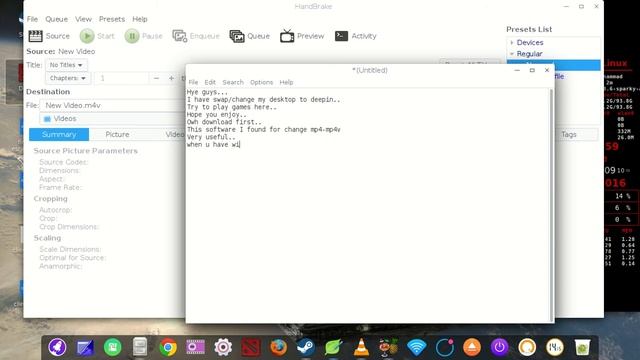The width and height of the screenshot is (640, 360).
Task: Click the line 'Very useful..' in editor
Action: (211, 137)
